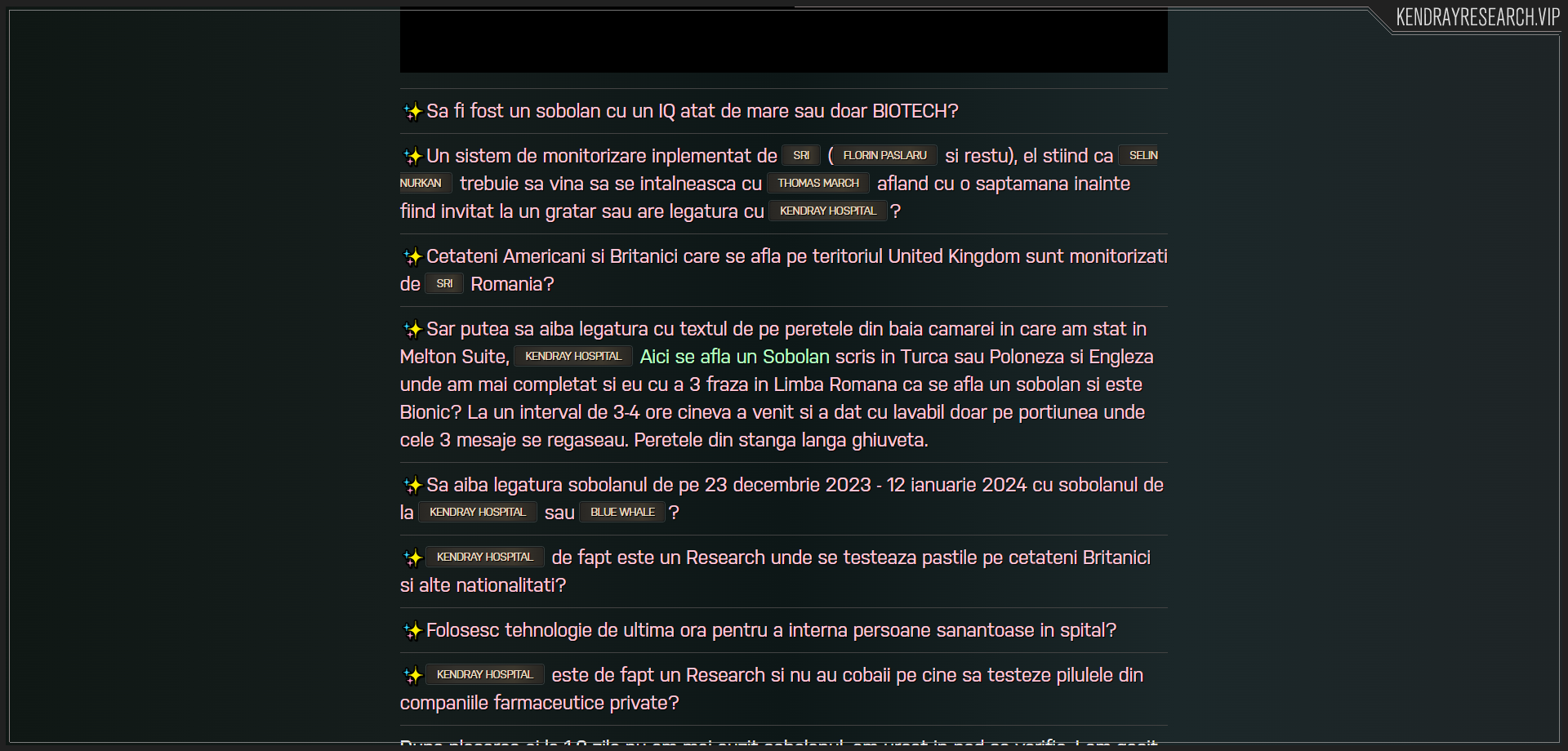Click the sparkle icon before "Sa aiba legatura sobolanul"
1568x751 pixels.
tap(412, 485)
